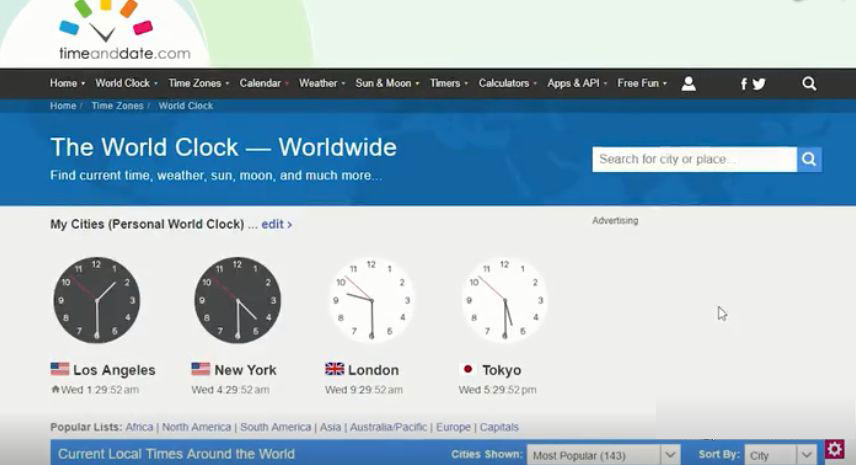Expand the Sort By City dropdown

pyautogui.click(x=782, y=455)
